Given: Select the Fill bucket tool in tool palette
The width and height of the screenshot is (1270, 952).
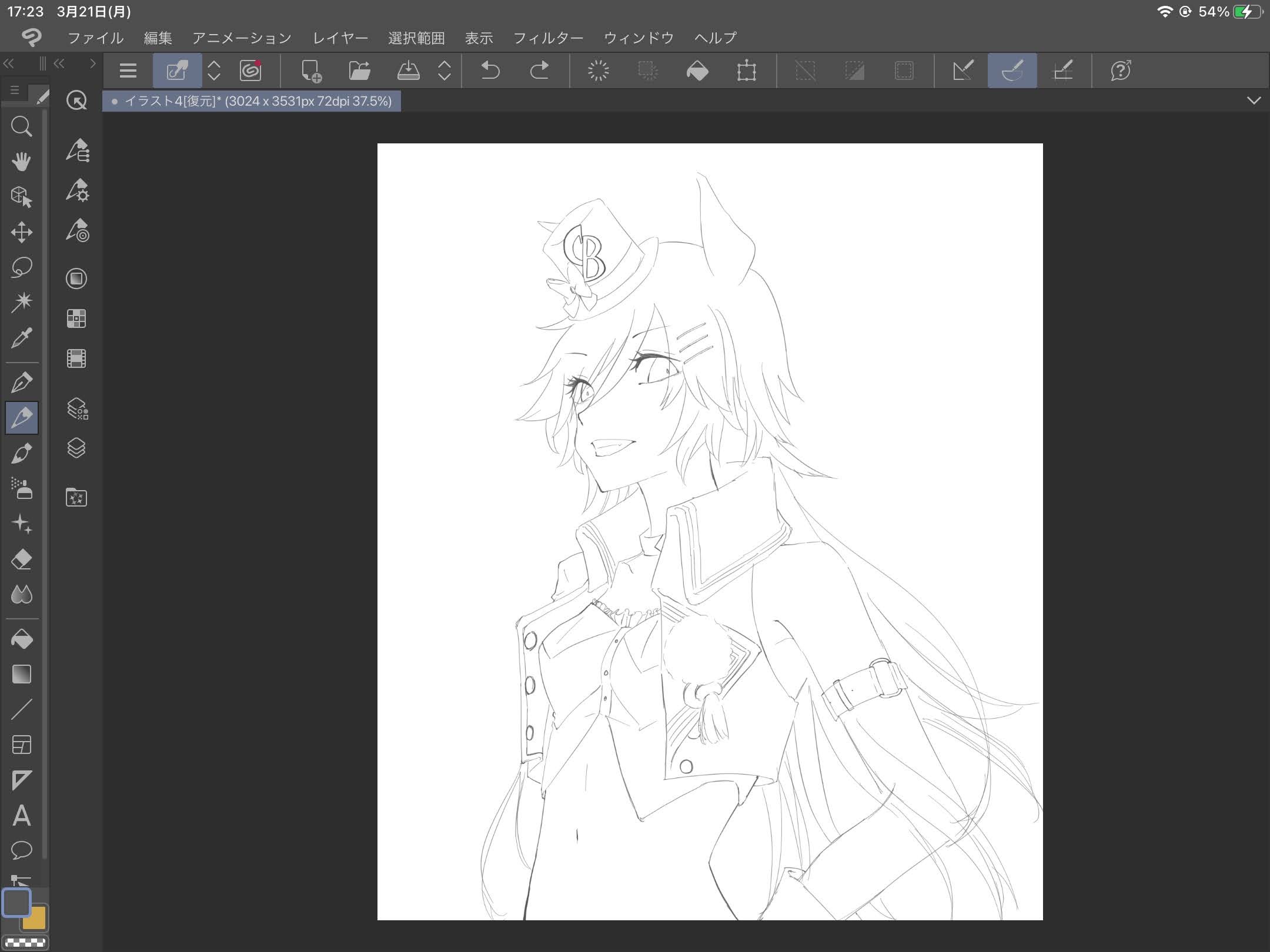Looking at the screenshot, I should click(x=22, y=639).
